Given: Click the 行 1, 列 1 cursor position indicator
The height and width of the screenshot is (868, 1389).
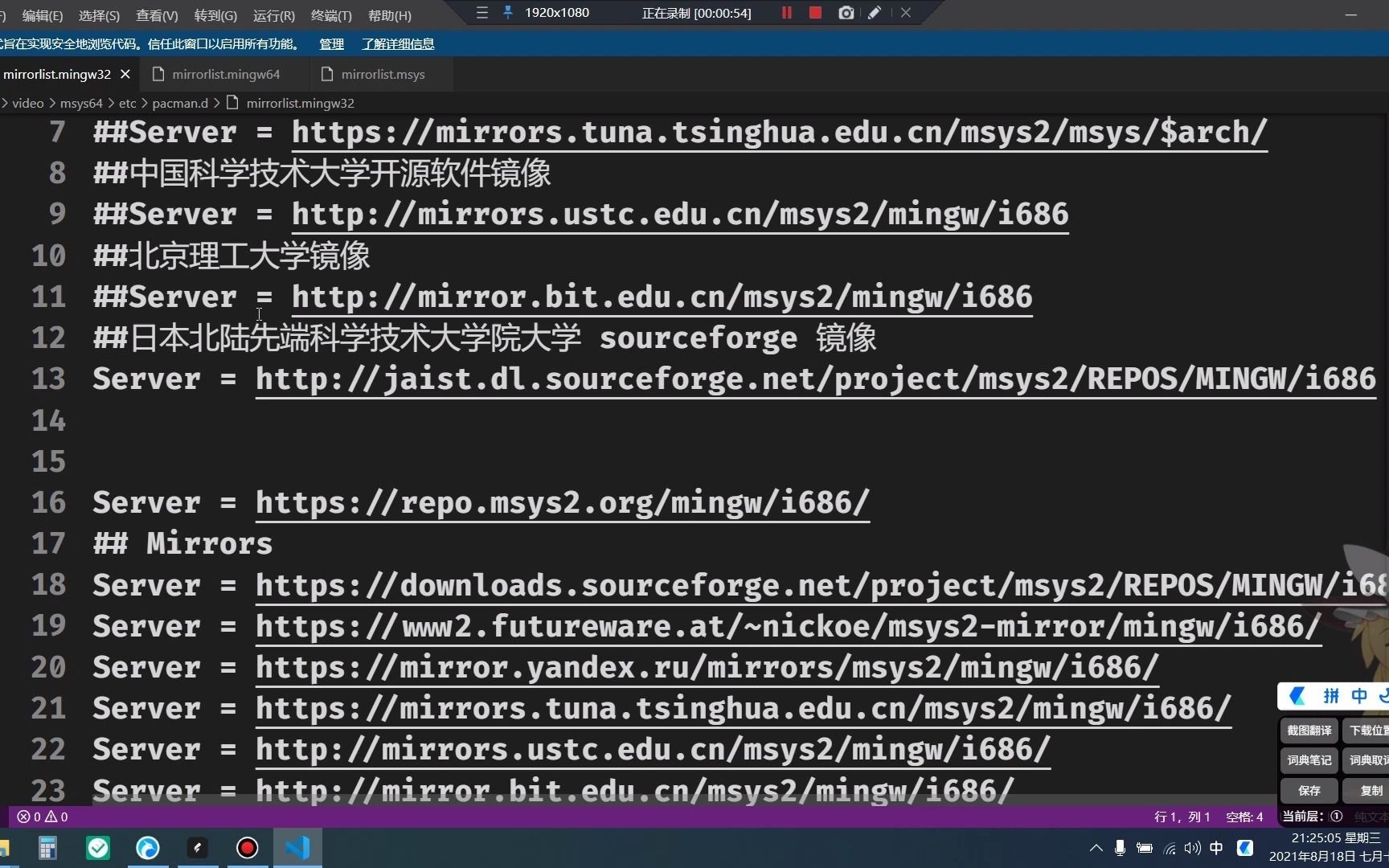Looking at the screenshot, I should 1182,817.
